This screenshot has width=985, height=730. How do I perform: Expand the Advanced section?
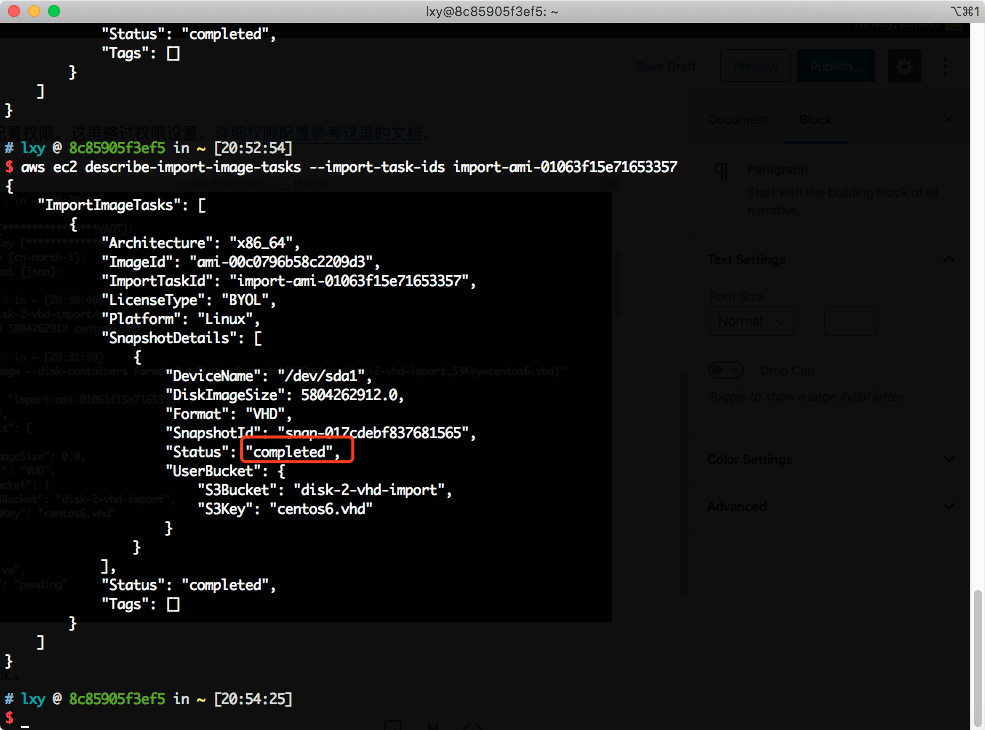tap(948, 507)
